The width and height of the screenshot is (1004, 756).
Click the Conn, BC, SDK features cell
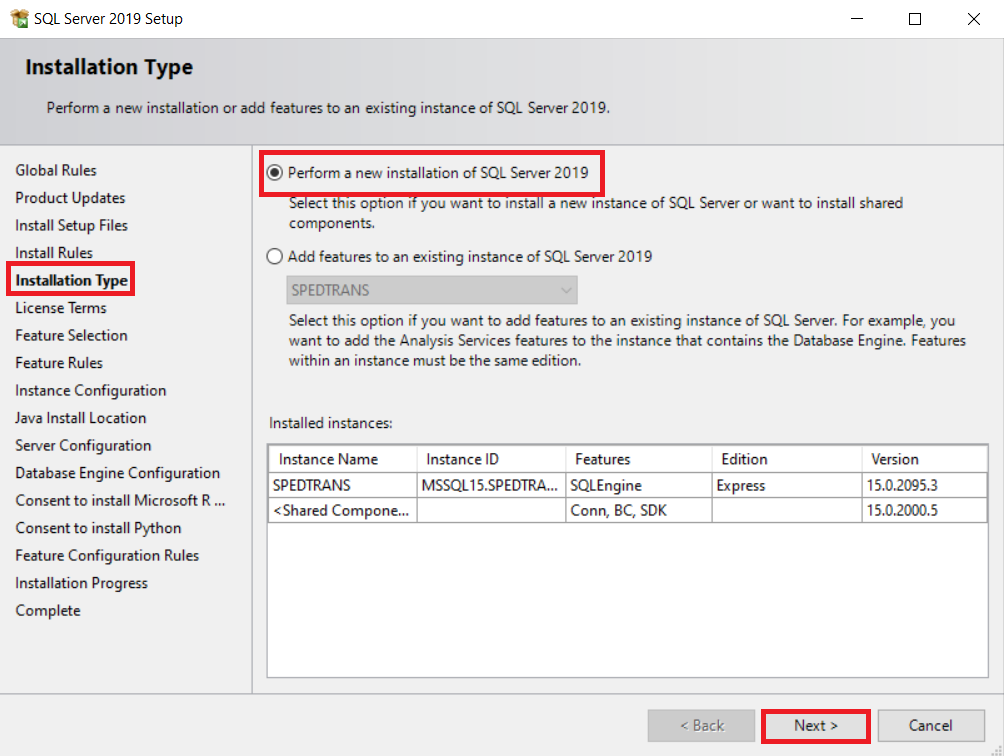638,510
